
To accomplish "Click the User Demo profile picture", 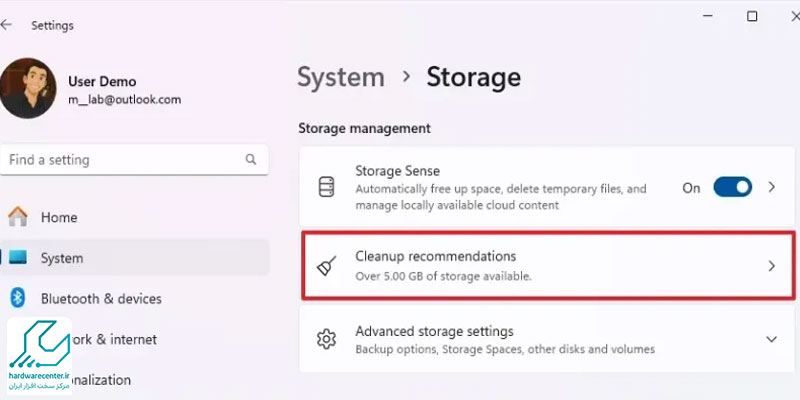I will [x=27, y=88].
